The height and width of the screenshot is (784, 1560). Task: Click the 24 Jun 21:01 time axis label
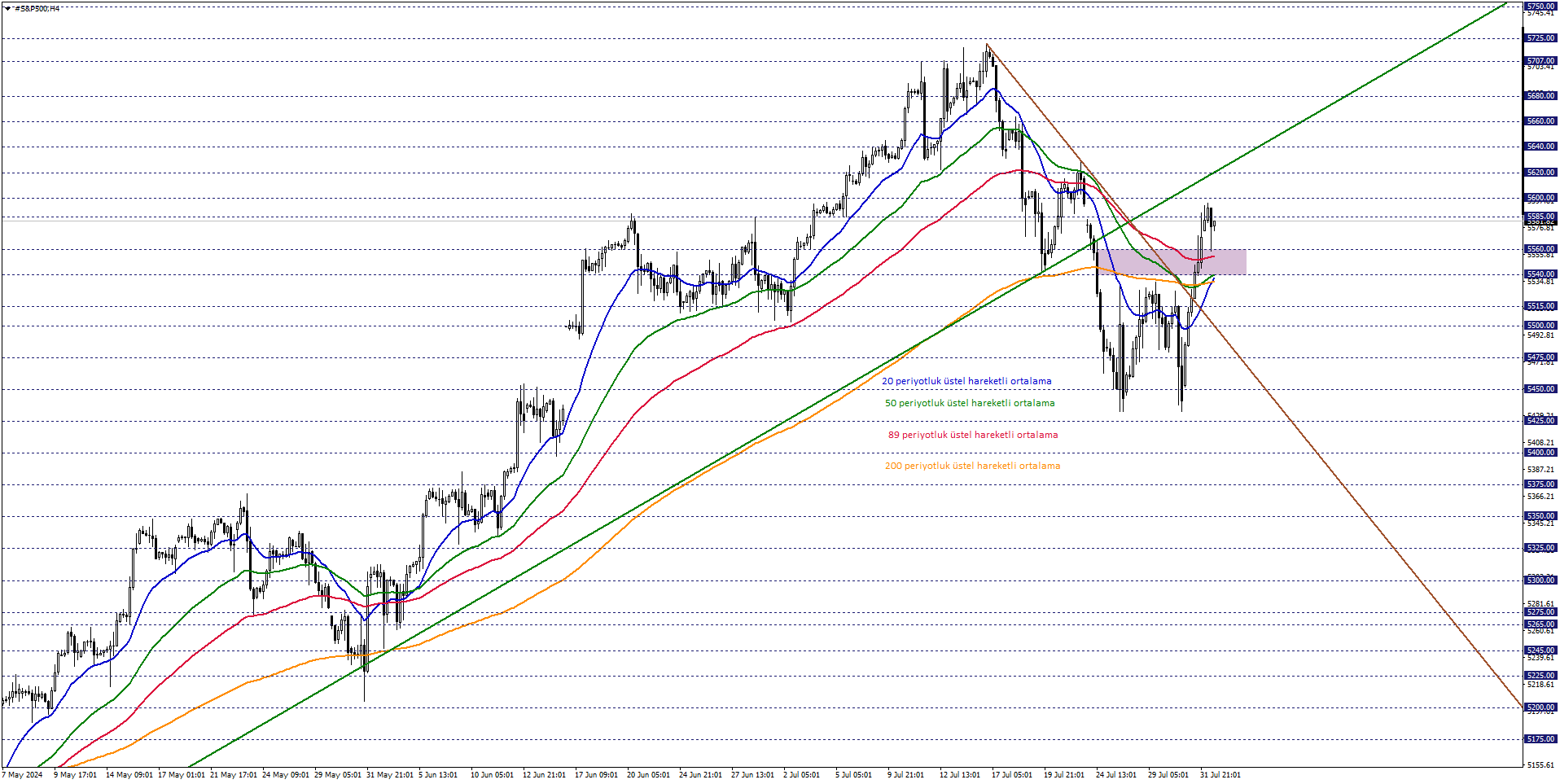700,775
